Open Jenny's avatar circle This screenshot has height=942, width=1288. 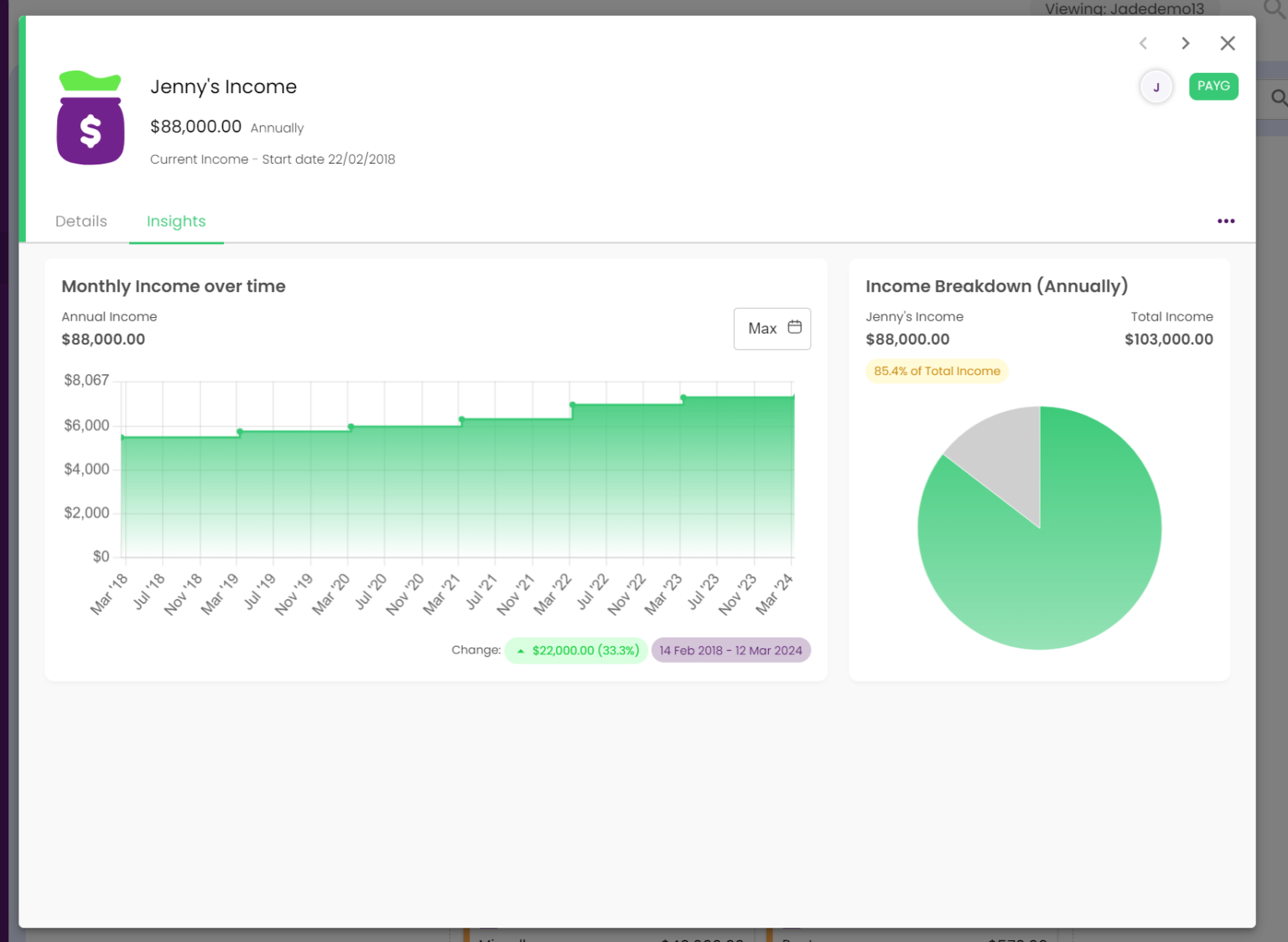(x=1156, y=86)
